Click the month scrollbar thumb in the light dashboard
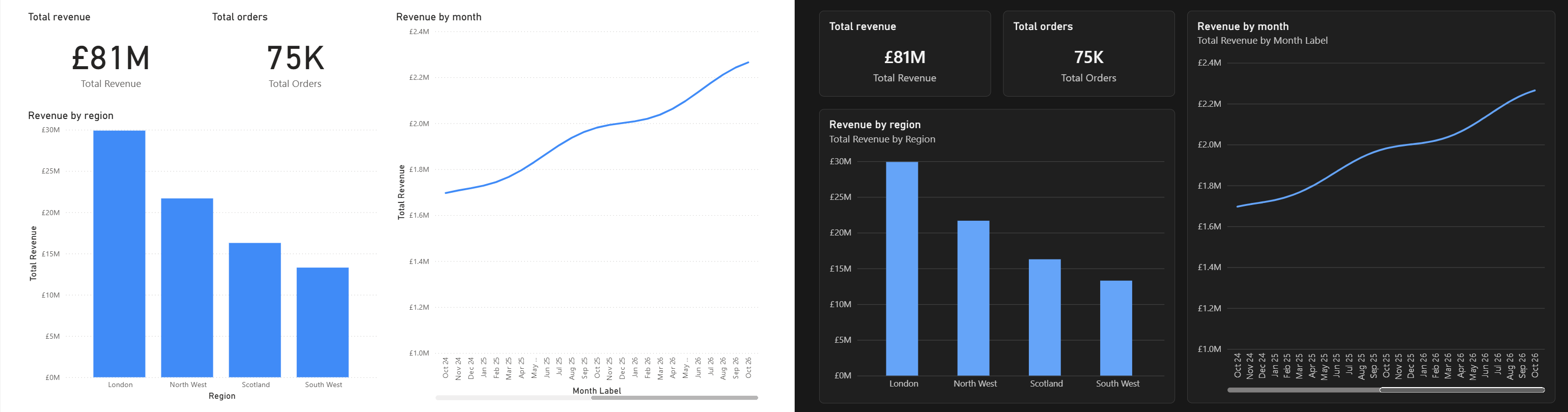The height and width of the screenshot is (412, 1568). [x=675, y=398]
